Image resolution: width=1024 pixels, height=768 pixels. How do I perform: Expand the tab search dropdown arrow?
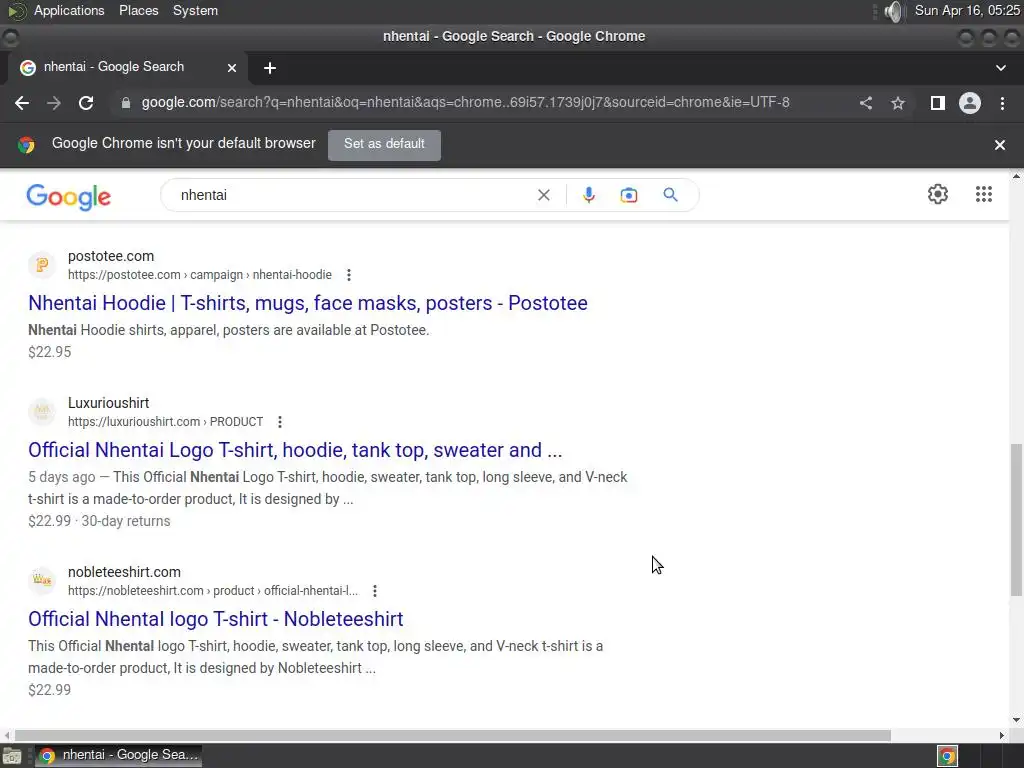pyautogui.click(x=1000, y=68)
